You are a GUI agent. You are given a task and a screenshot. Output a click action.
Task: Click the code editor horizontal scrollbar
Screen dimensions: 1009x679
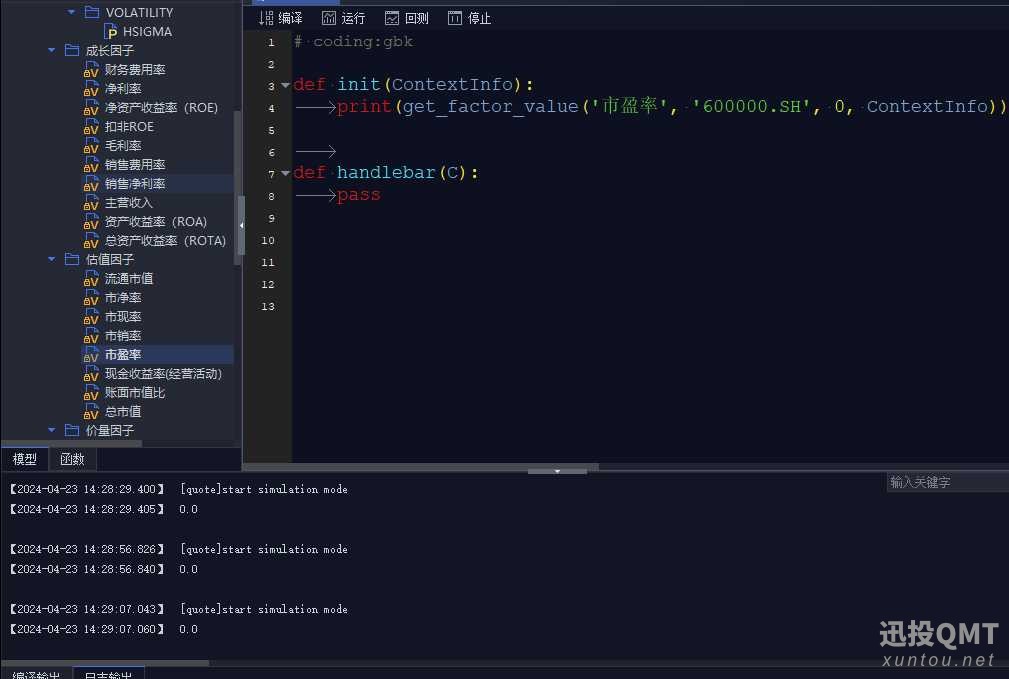[421, 466]
